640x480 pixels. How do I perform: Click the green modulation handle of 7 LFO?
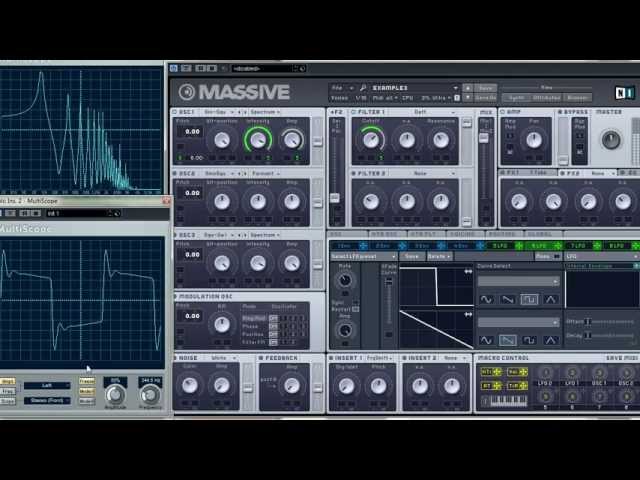click(597, 246)
